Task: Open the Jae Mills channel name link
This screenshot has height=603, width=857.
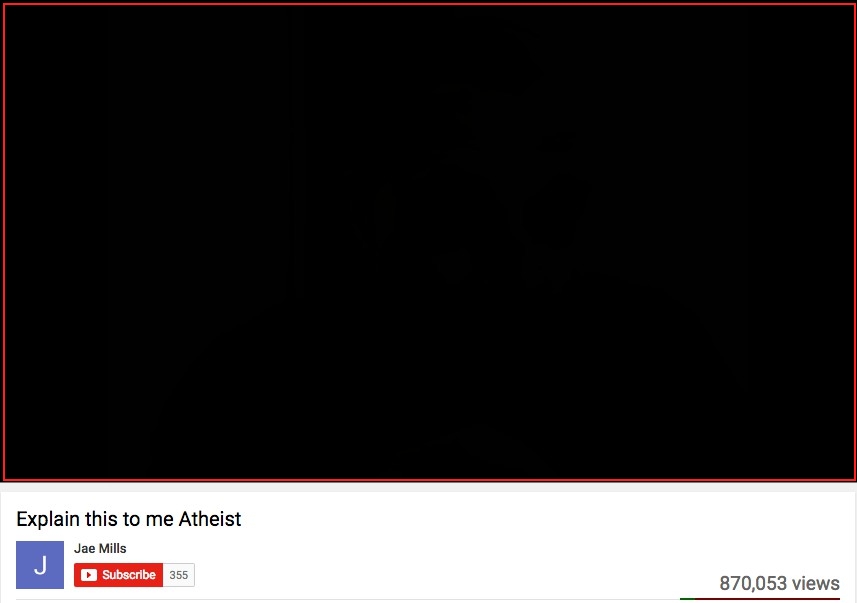Action: click(100, 548)
